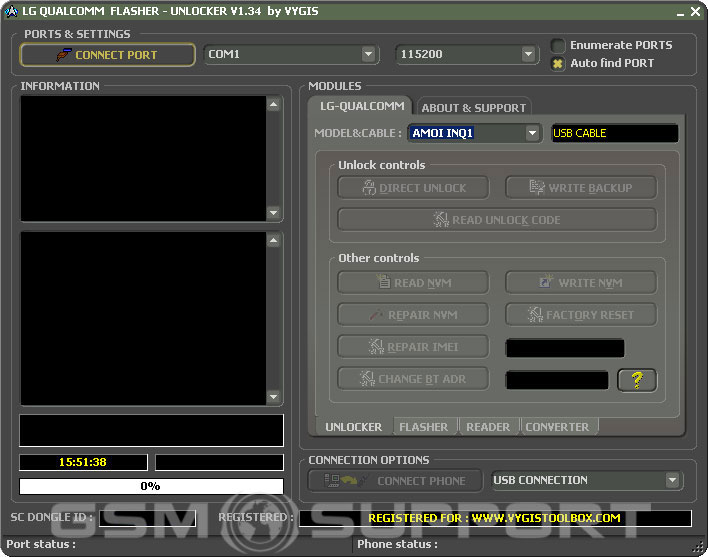Click the 15:51:38 time display
This screenshot has width=708, height=557.
click(x=83, y=462)
